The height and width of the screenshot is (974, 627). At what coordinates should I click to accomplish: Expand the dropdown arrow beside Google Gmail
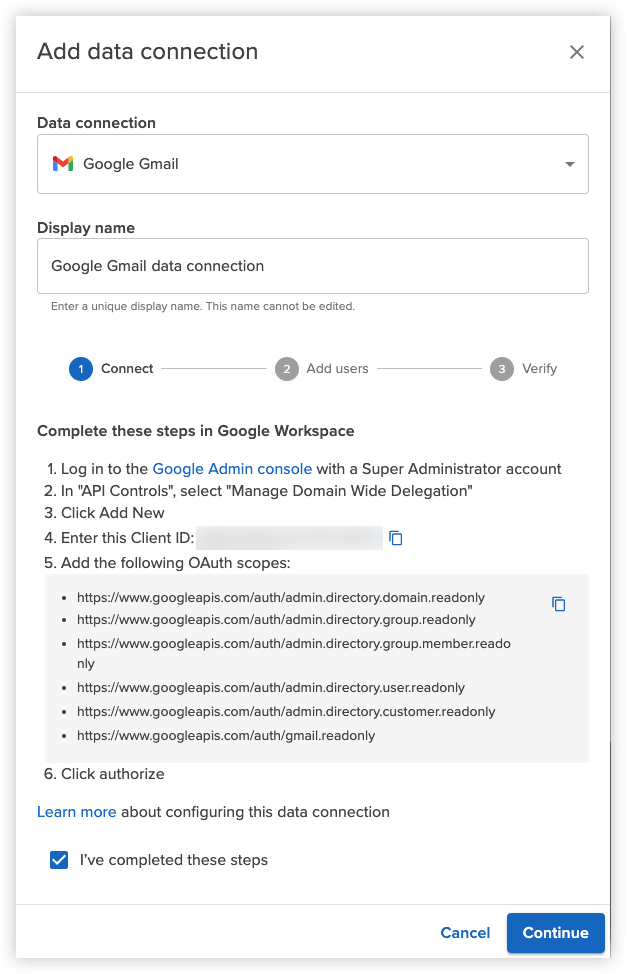[x=569, y=164]
